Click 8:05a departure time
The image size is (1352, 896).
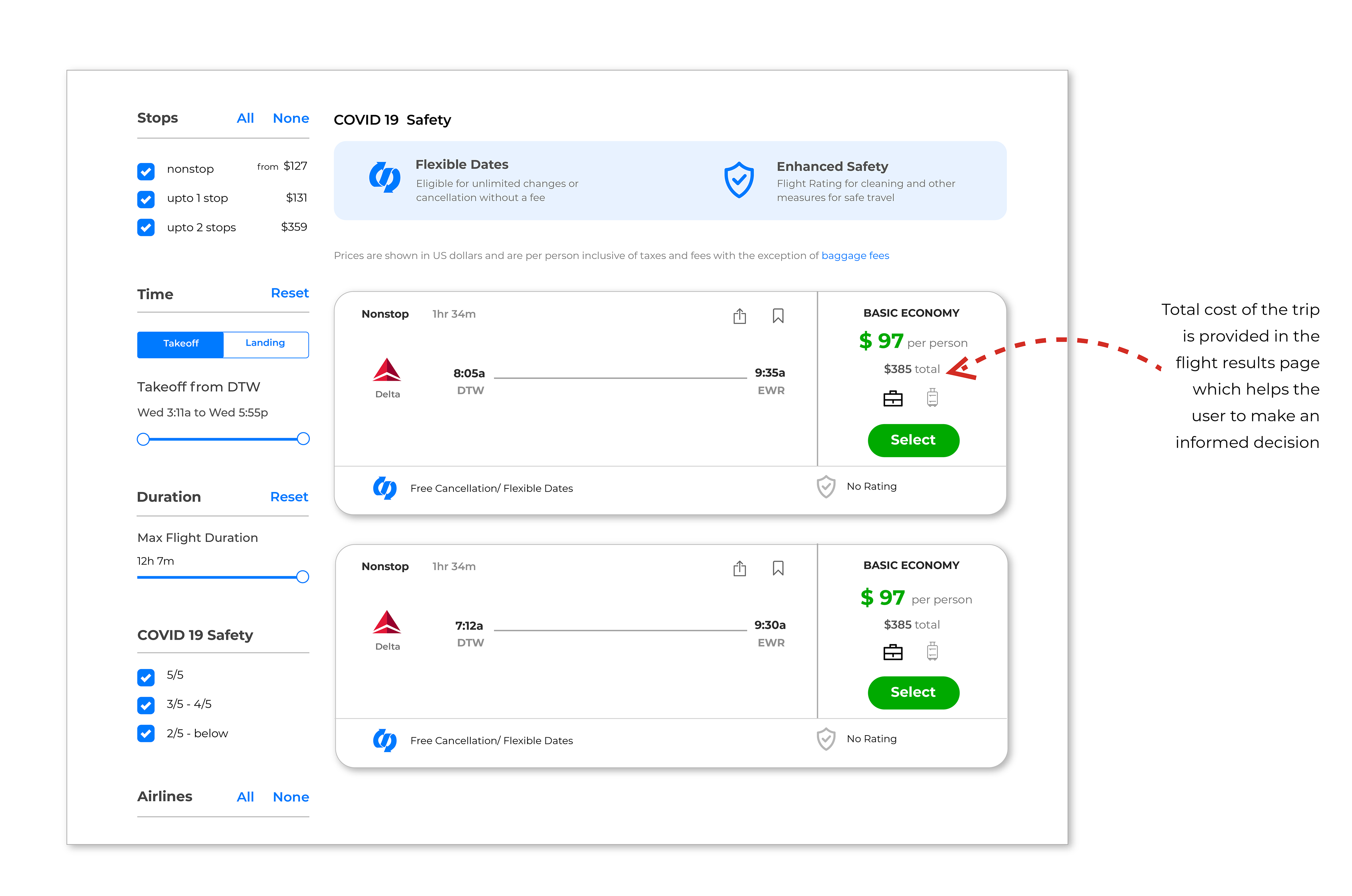point(469,373)
